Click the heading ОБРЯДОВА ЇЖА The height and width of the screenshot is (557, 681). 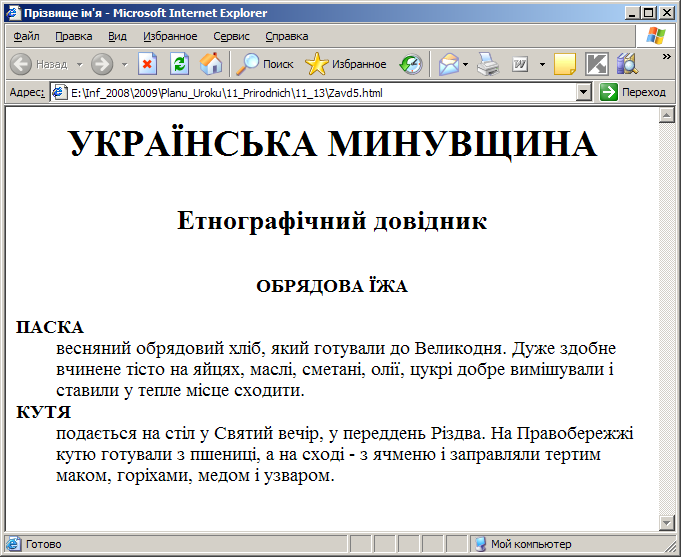pyautogui.click(x=332, y=286)
